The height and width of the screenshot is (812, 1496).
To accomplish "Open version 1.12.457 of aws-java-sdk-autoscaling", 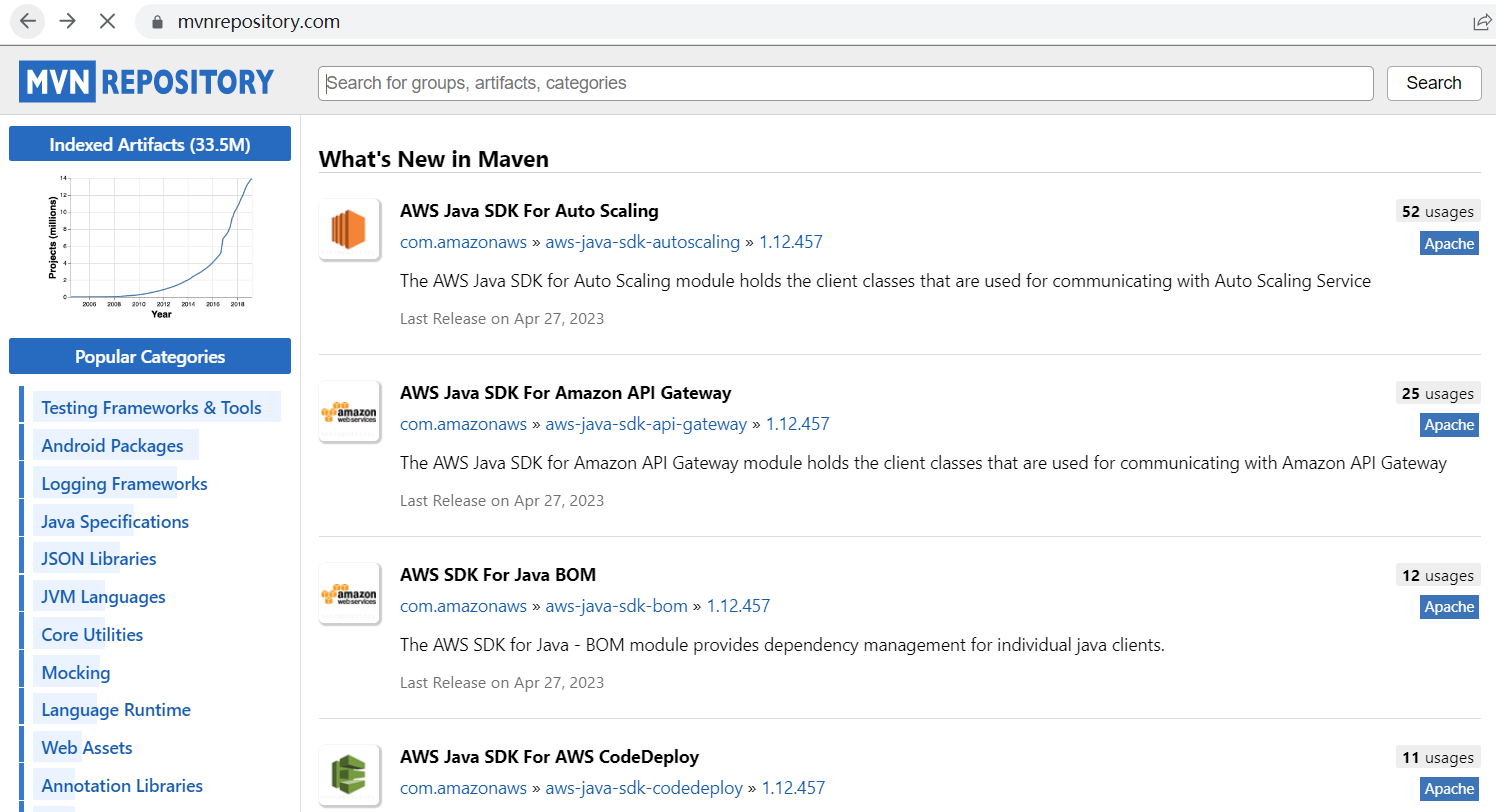I will pos(791,242).
